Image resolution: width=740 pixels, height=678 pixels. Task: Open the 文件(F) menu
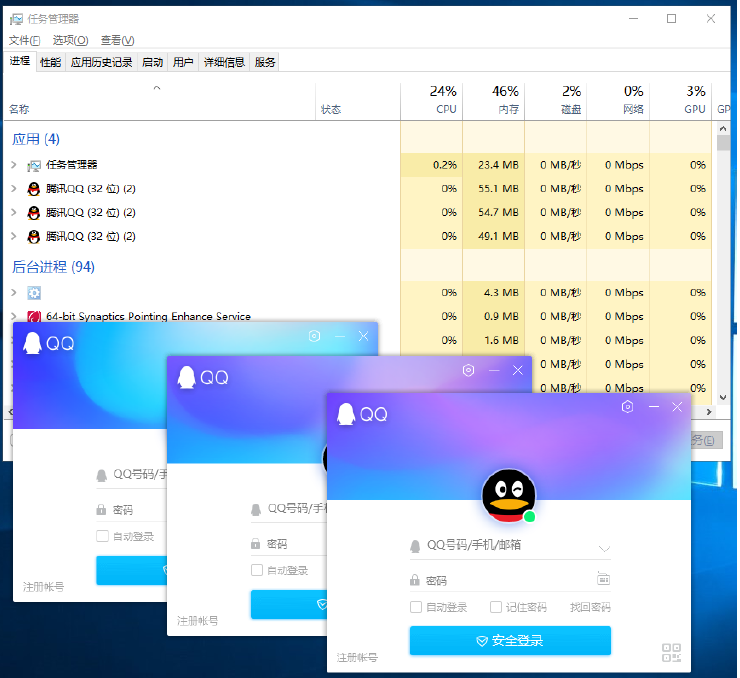point(25,40)
